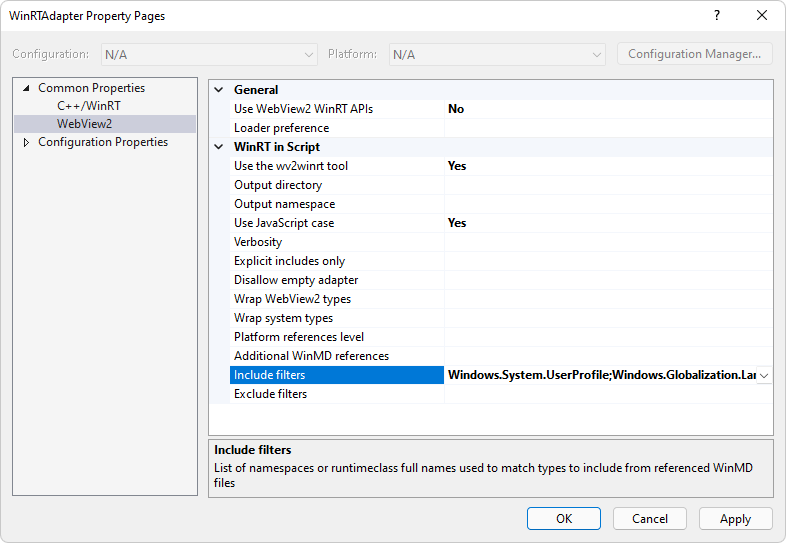Select the Use JavaScript case property
786x543 pixels.
[x=337, y=223]
